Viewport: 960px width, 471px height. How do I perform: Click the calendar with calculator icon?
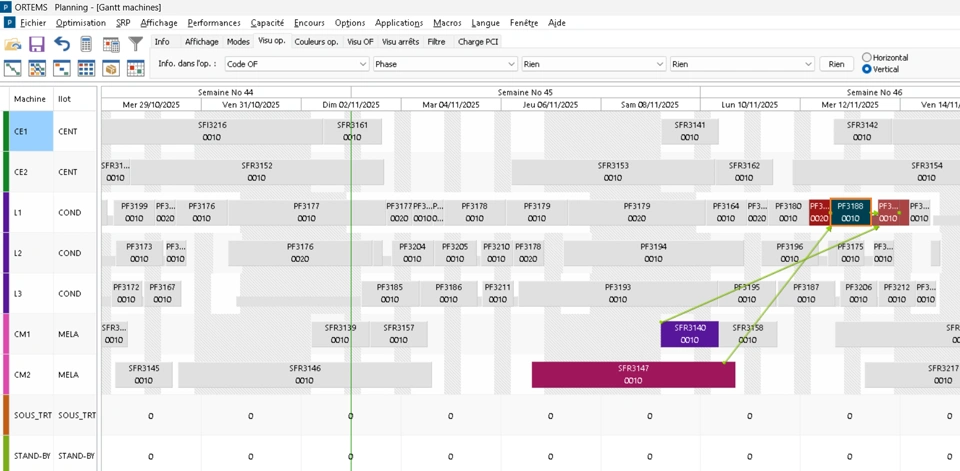[111, 44]
